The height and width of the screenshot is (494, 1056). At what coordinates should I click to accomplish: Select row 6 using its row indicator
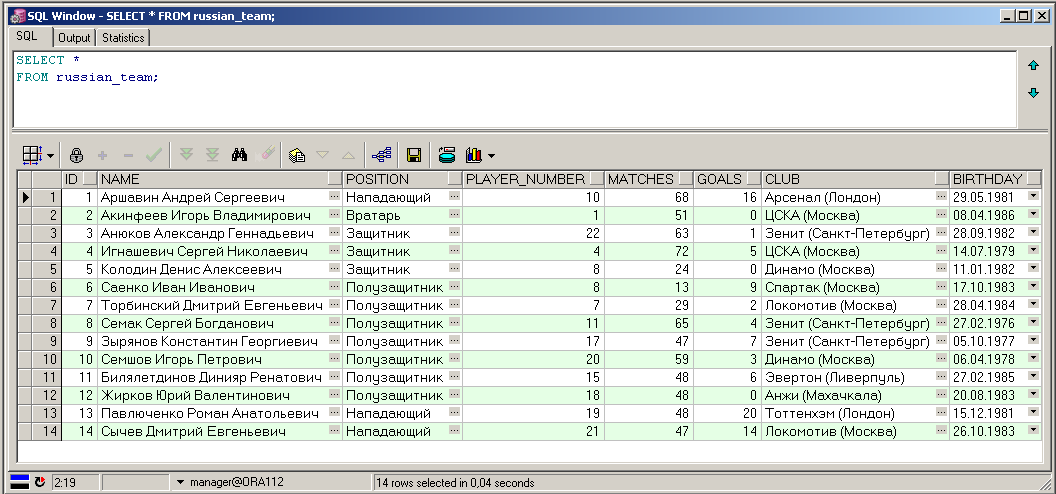pos(26,288)
